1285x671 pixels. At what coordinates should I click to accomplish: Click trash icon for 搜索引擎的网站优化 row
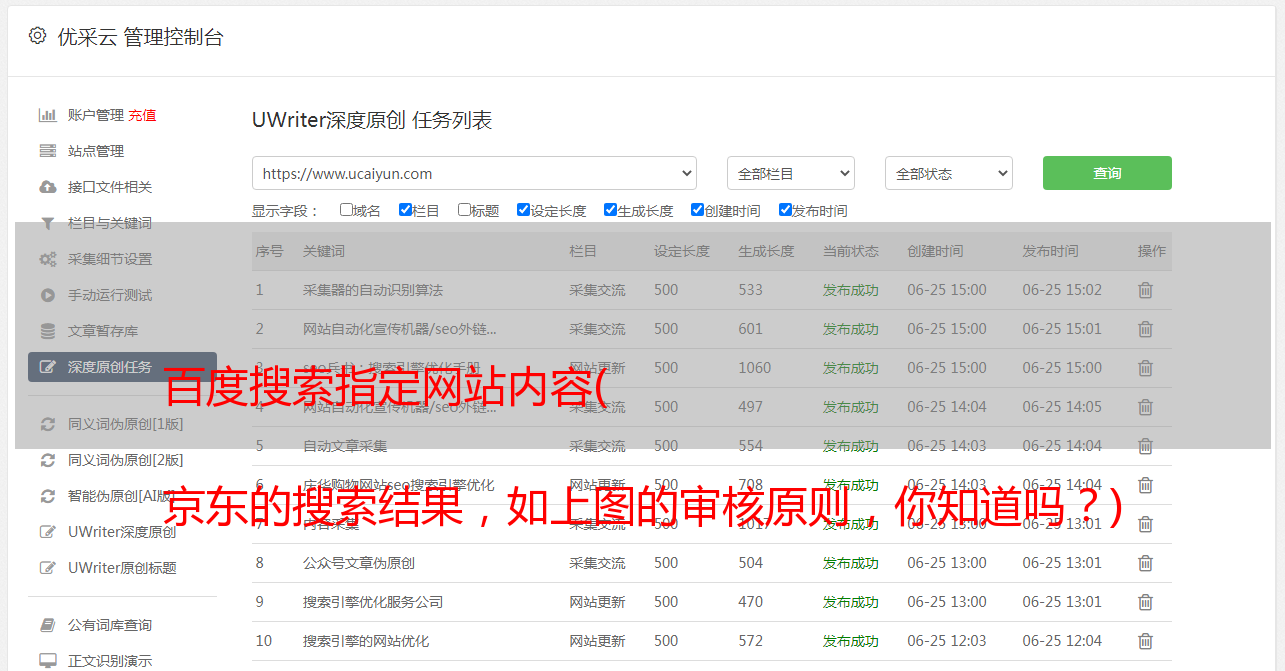point(1145,641)
